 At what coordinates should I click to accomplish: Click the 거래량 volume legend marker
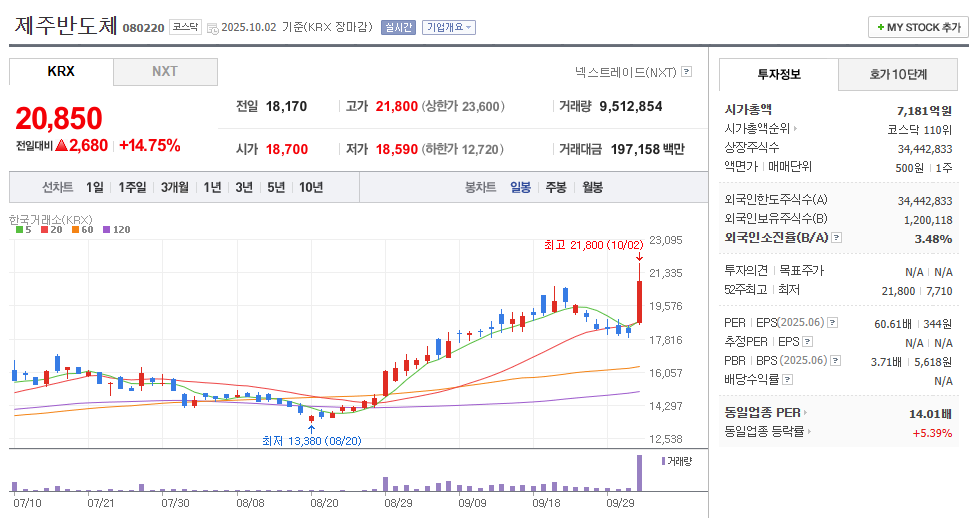click(x=677, y=461)
